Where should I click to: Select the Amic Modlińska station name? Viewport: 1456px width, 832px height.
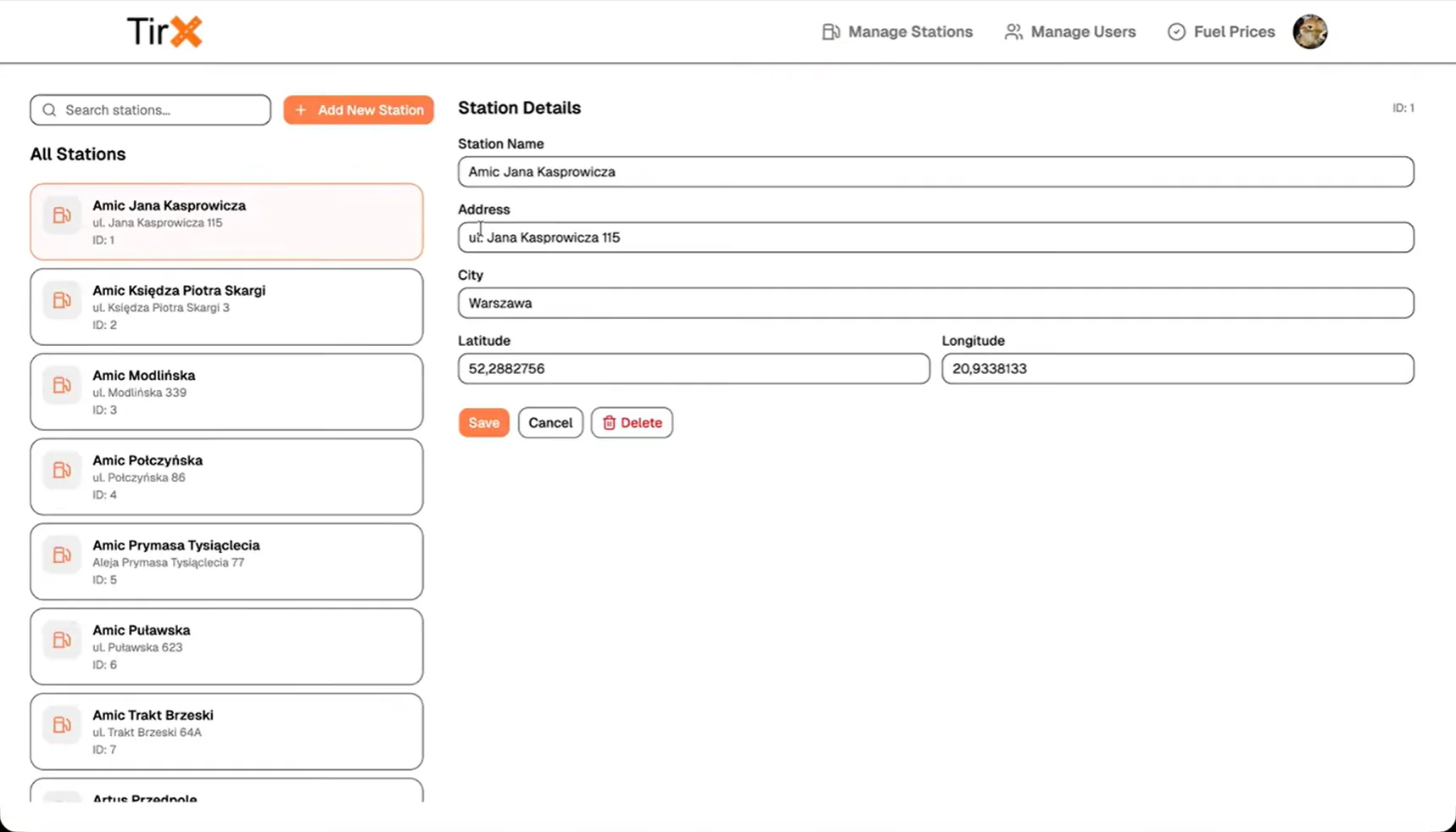click(144, 375)
